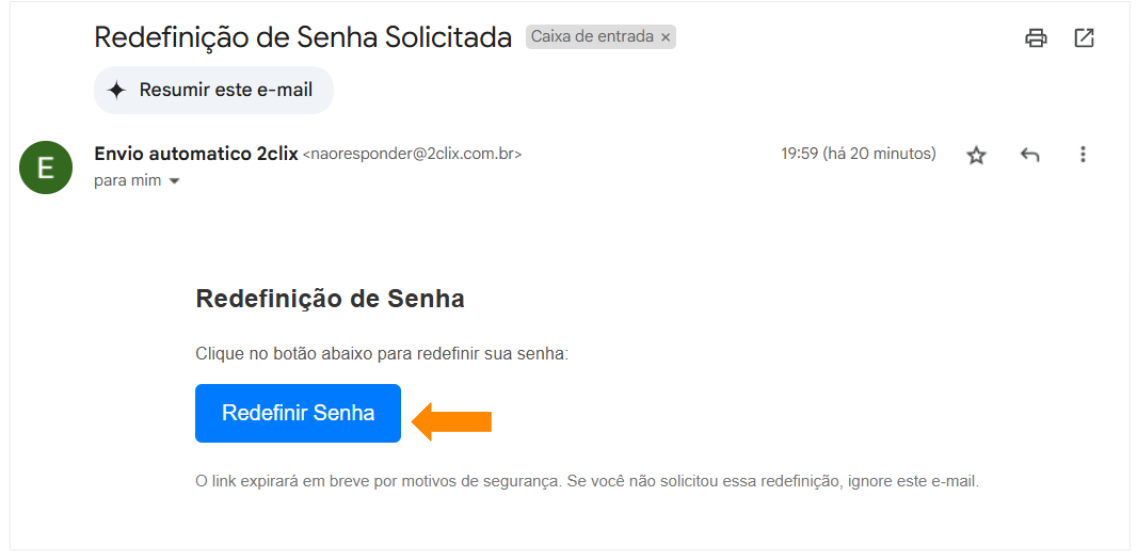The height and width of the screenshot is (552, 1142).
Task: Click the bold Redefinição de Senha heading
Action: point(330,298)
